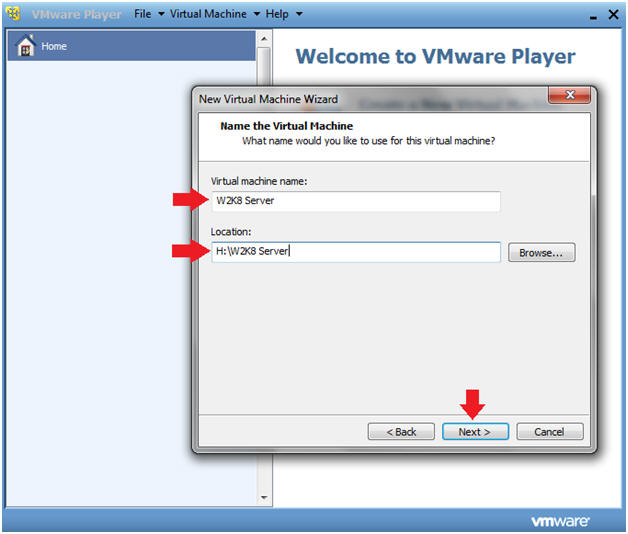628x534 pixels.
Task: Click the 'Location:' label
Action: click(x=231, y=232)
